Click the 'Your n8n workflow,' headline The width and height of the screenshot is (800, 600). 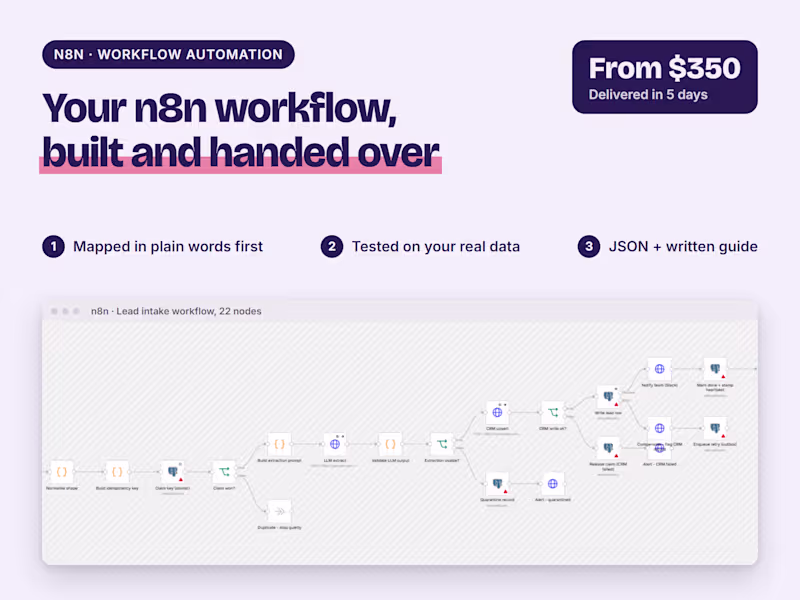[219, 108]
